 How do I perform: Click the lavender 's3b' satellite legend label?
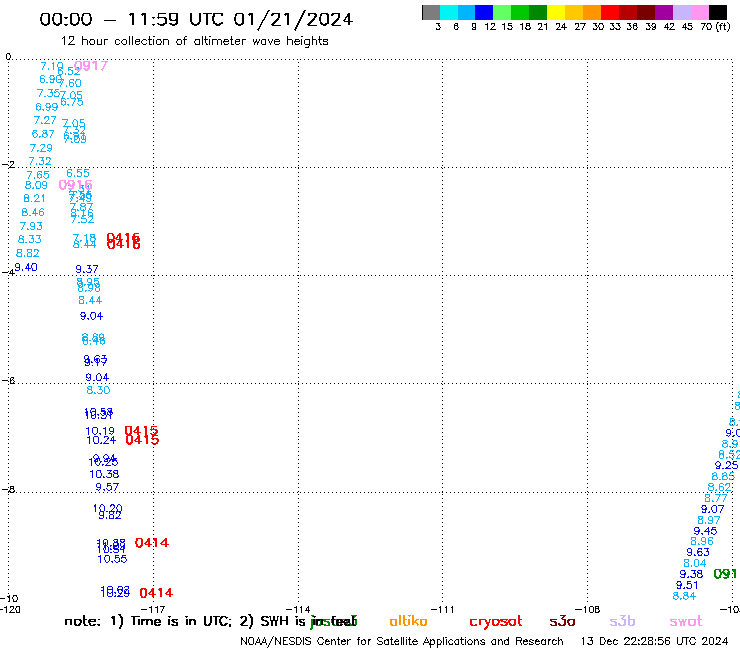click(x=622, y=621)
